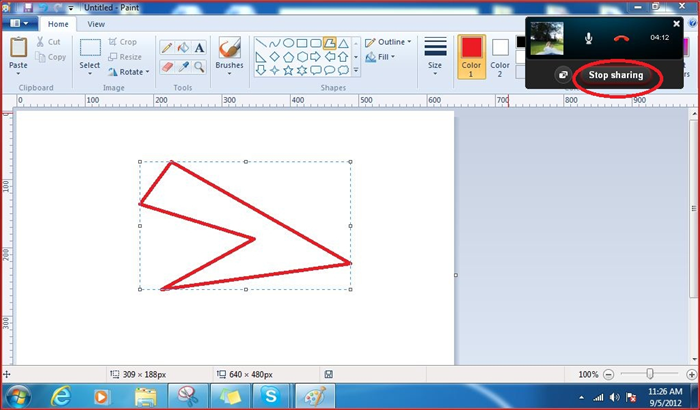Screen dimensions: 700x410
Task: Choose the Diamond shape
Action: 275,57
